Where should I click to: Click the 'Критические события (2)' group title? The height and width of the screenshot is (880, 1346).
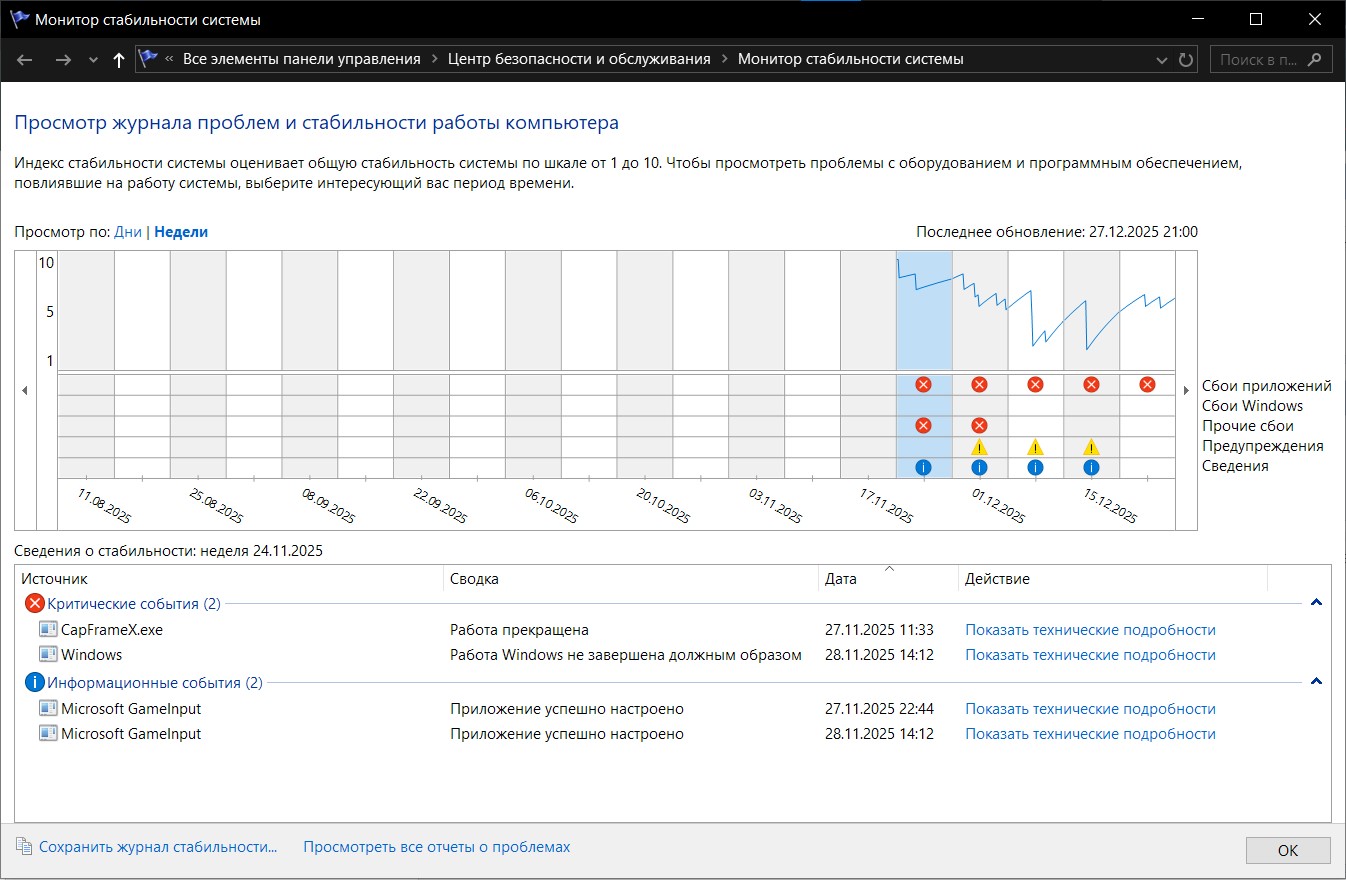pyautogui.click(x=134, y=604)
